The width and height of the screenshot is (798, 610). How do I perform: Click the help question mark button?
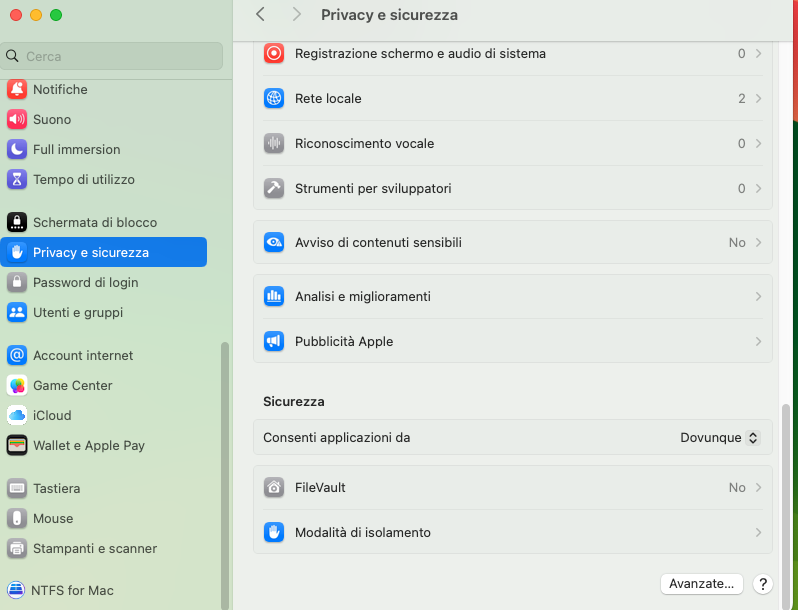[762, 584]
